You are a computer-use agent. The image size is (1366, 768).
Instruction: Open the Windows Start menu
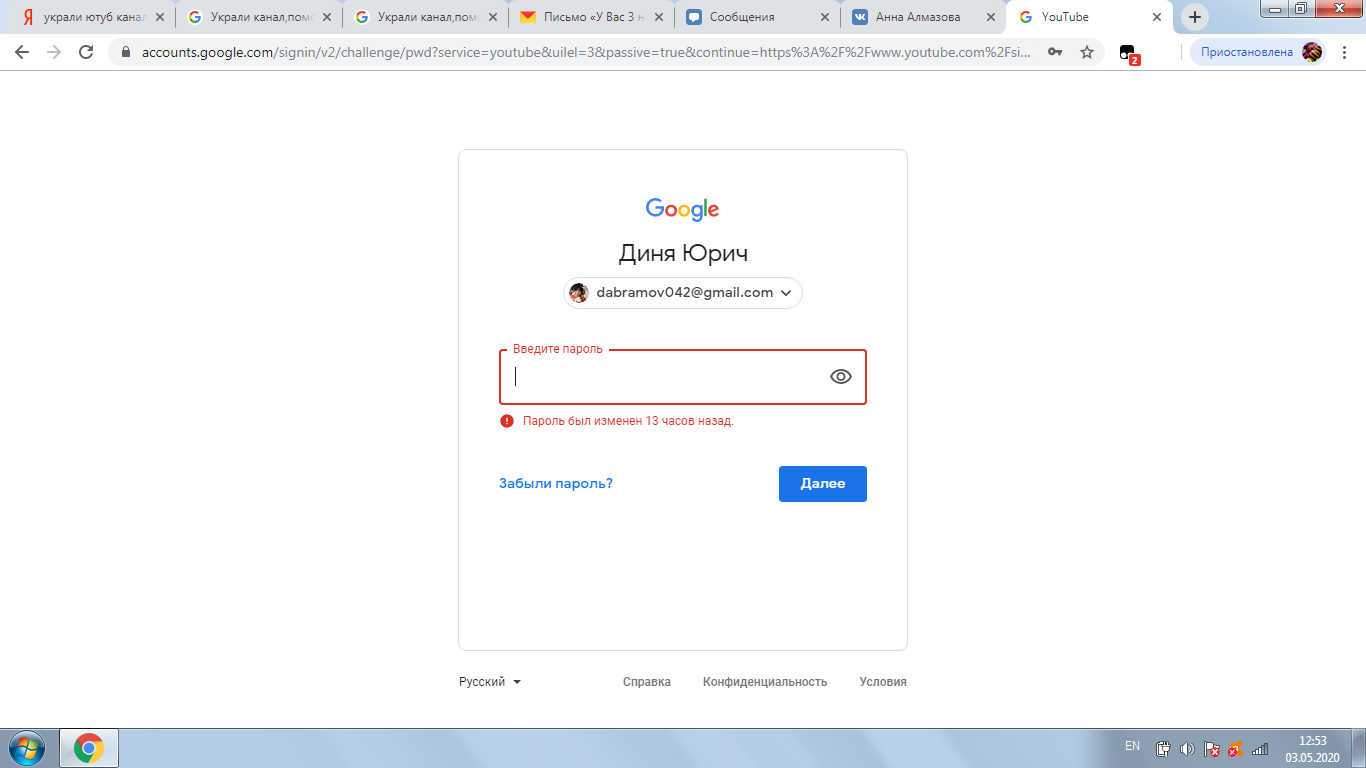(27, 747)
